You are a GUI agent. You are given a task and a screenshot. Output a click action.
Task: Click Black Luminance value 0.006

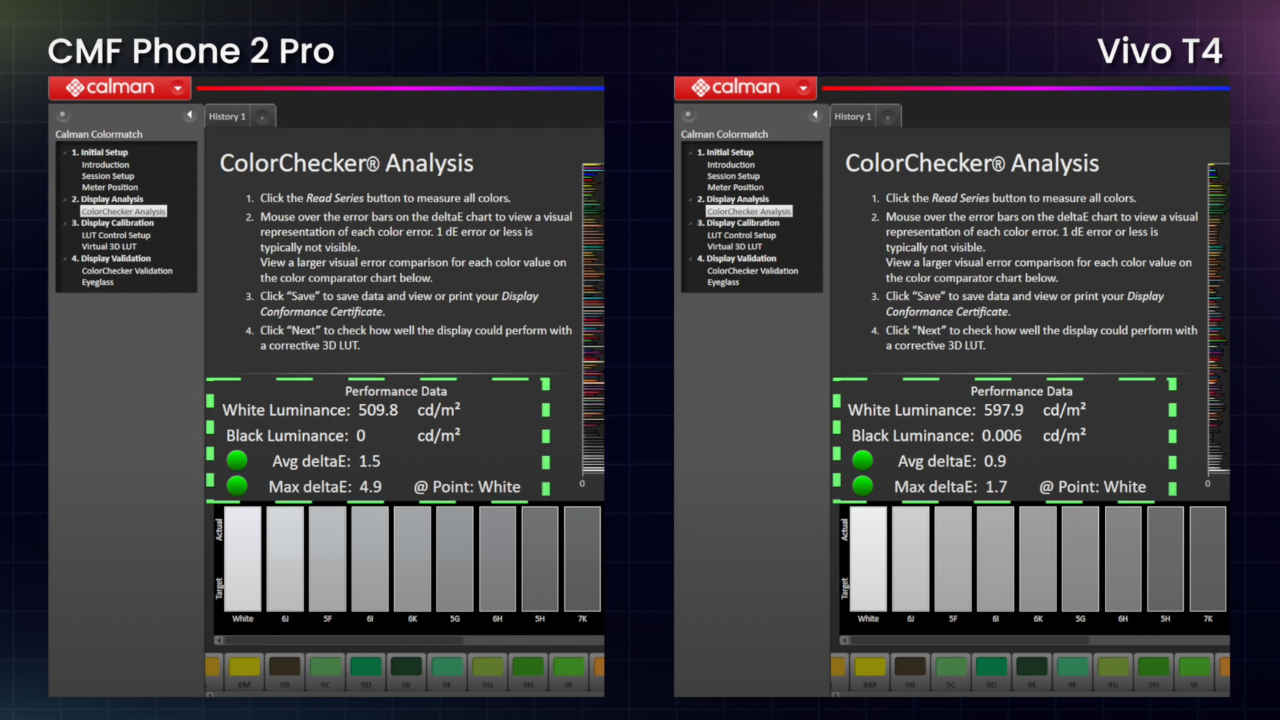pos(1003,436)
